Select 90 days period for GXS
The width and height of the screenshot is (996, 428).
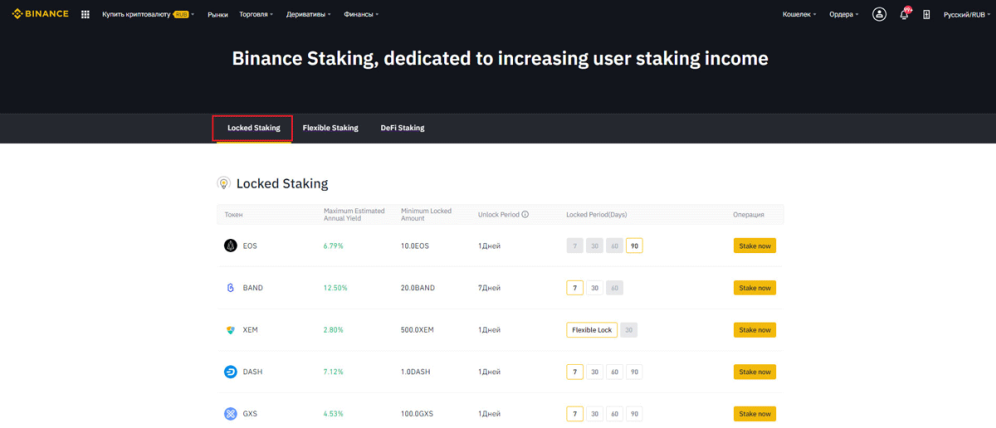[635, 414]
